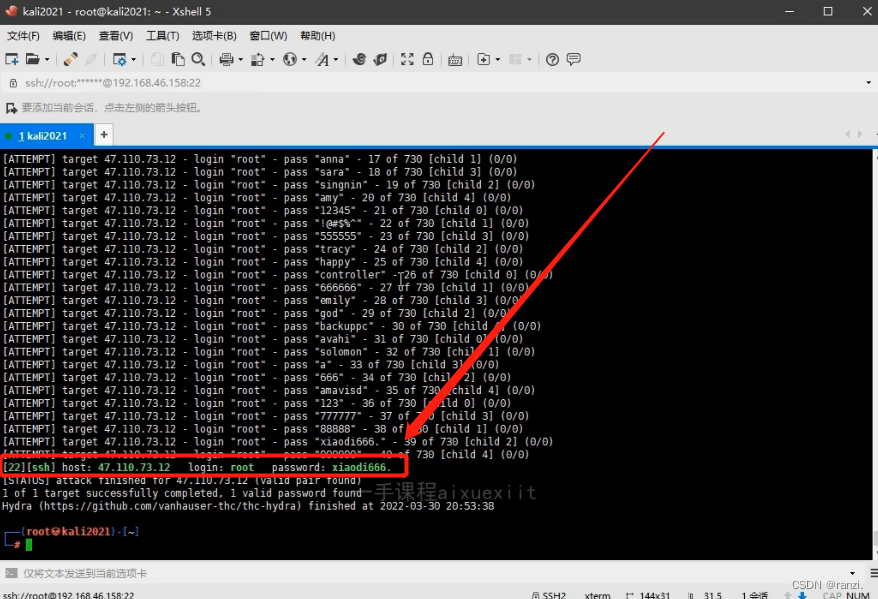This screenshot has width=878, height=599.
Task: Click the blue download arrow in status bar
Action: tap(802, 596)
